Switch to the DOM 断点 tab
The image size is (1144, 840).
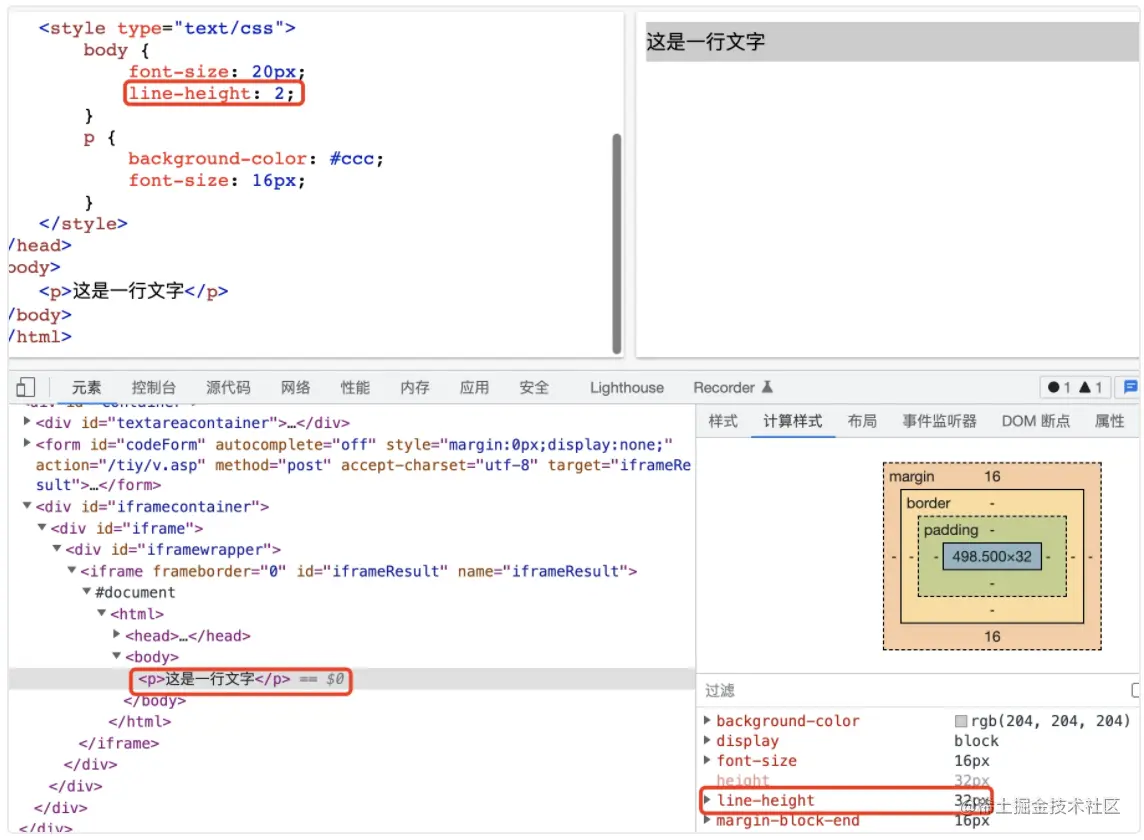click(x=1035, y=421)
